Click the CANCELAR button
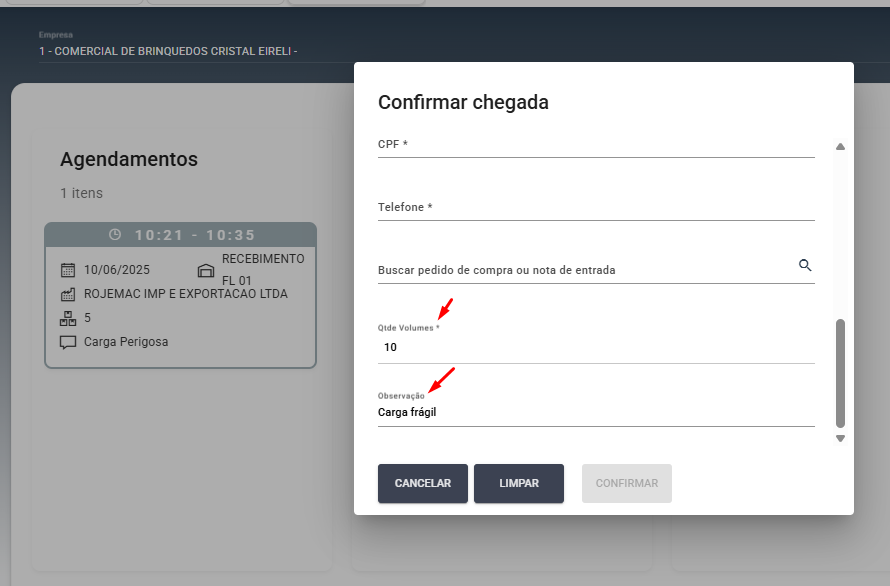 423,483
